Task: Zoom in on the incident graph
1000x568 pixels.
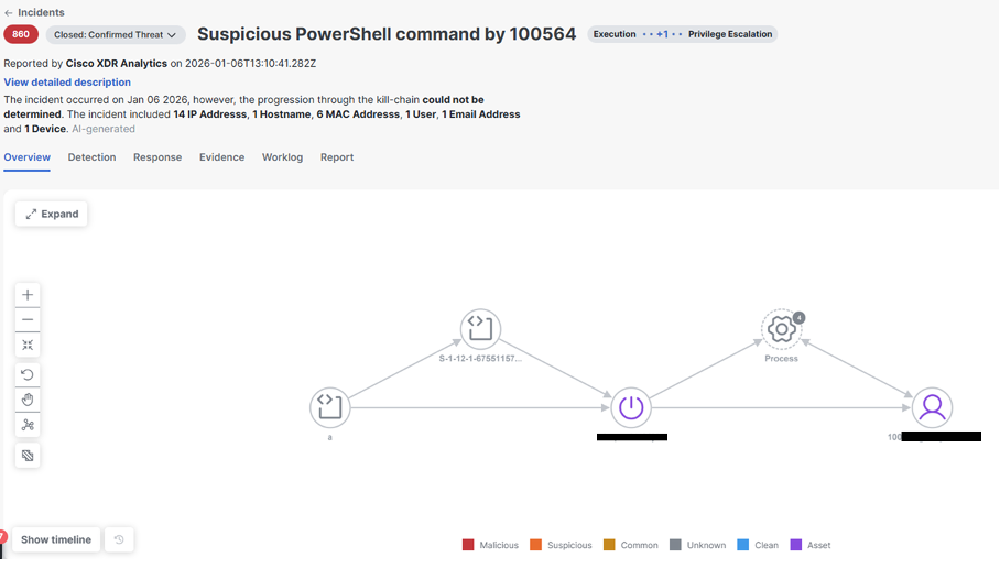Action: 27,295
